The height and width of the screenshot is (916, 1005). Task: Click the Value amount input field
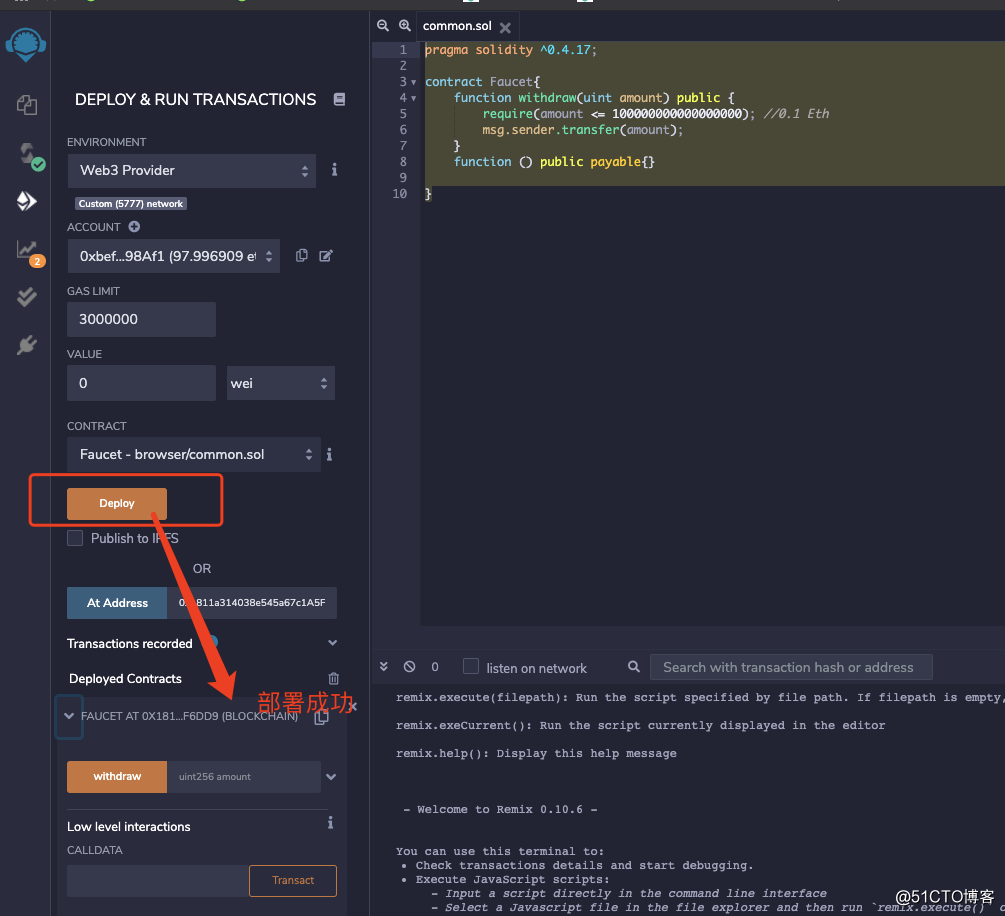142,383
